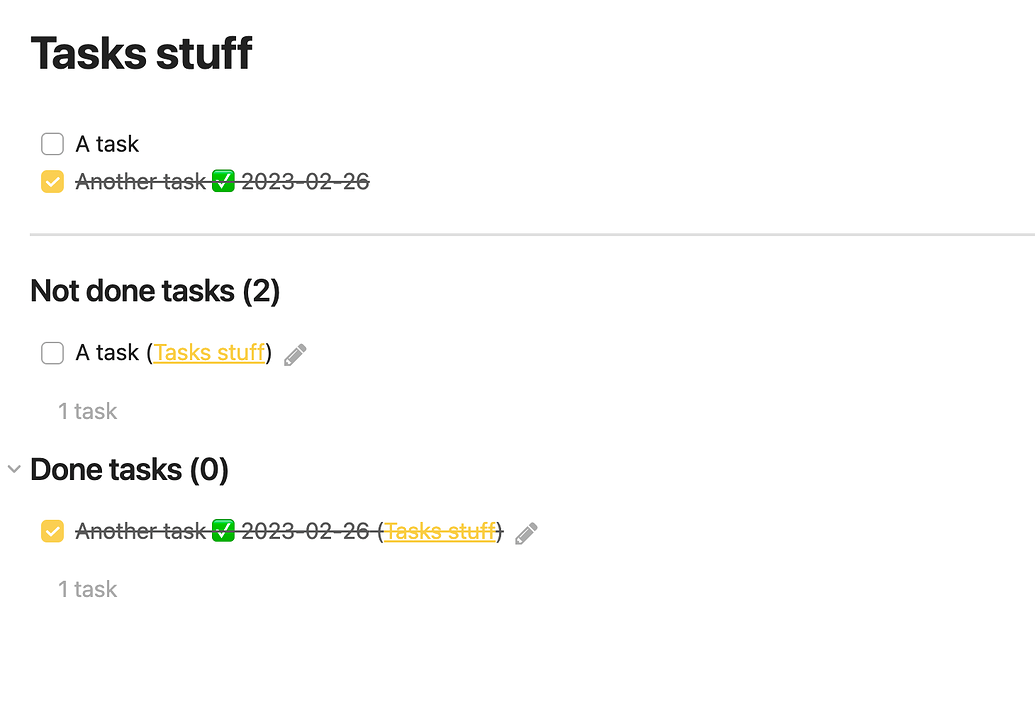Click the 2023-02-26 date in Done tasks result
The width and height of the screenshot is (1035, 718).
pyautogui.click(x=305, y=531)
